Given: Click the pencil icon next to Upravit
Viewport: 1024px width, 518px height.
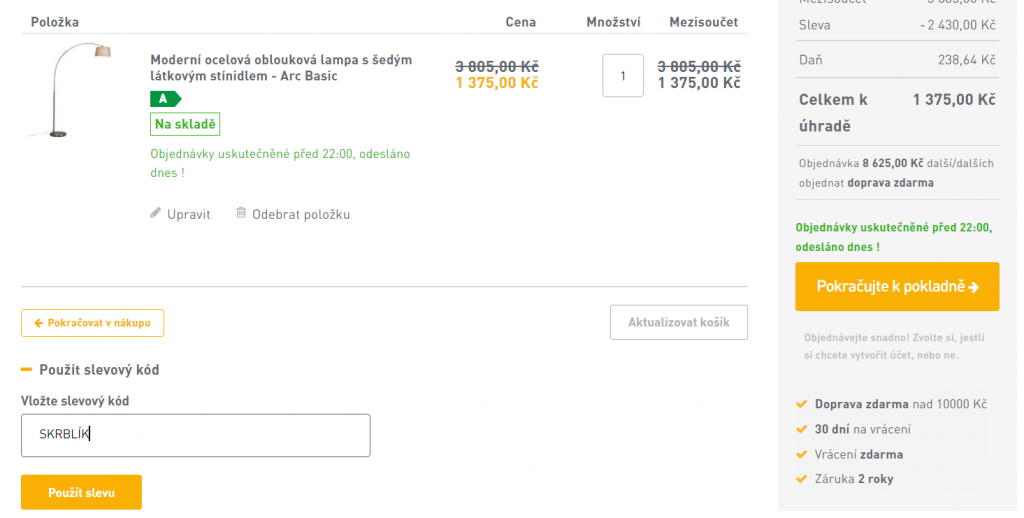Looking at the screenshot, I should (x=155, y=213).
